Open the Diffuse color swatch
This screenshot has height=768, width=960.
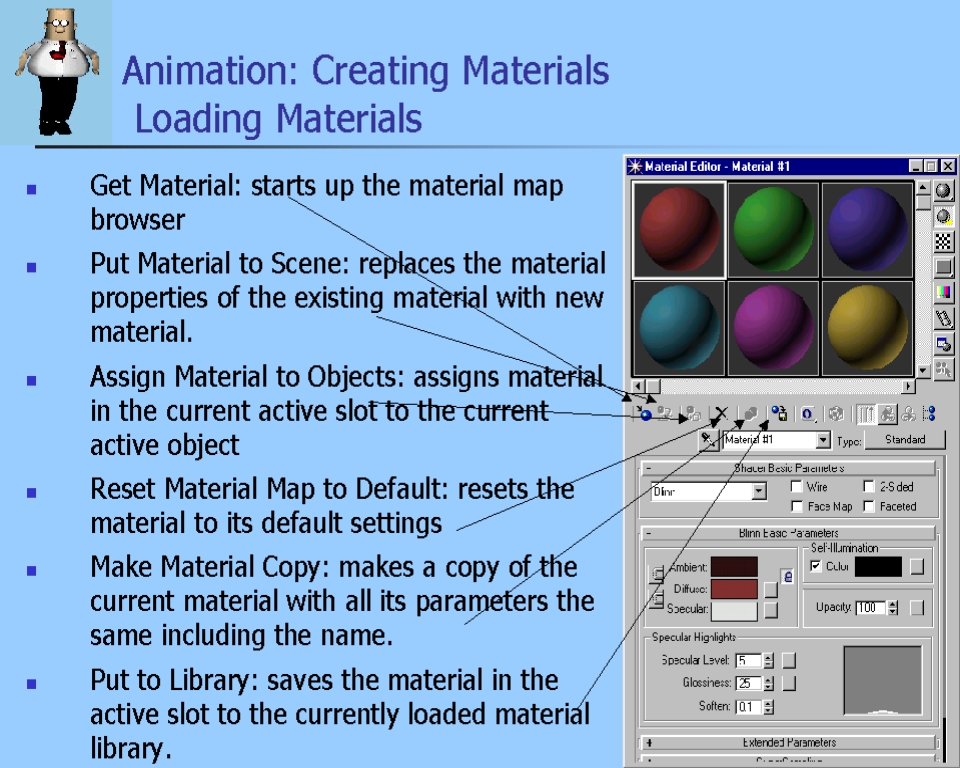coord(734,589)
